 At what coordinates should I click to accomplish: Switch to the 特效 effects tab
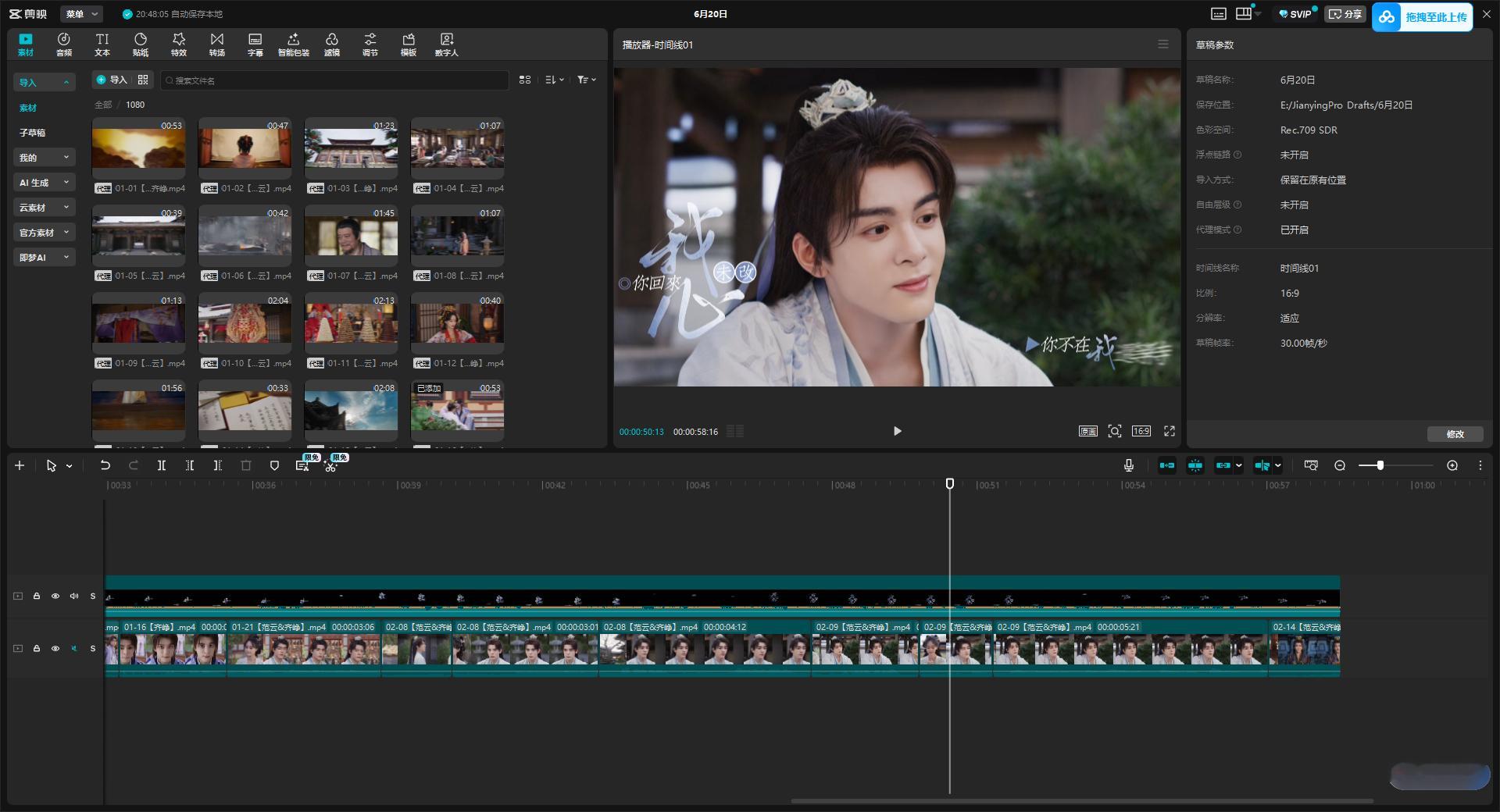[x=179, y=45]
